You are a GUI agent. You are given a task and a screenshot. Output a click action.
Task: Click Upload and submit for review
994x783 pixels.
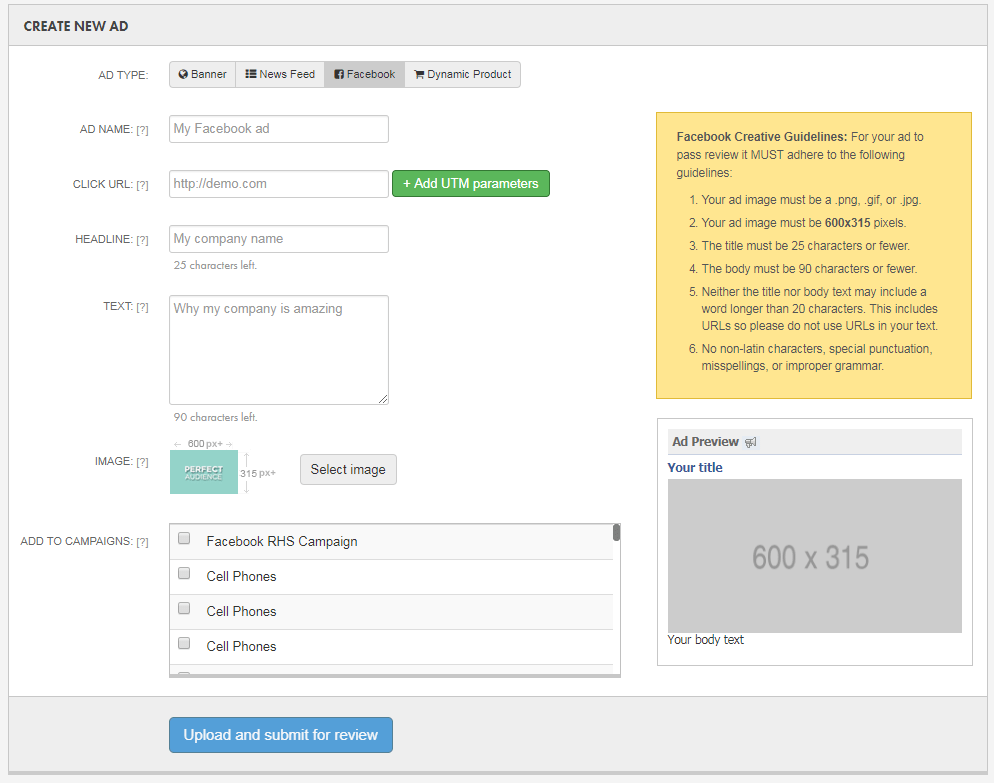click(280, 735)
